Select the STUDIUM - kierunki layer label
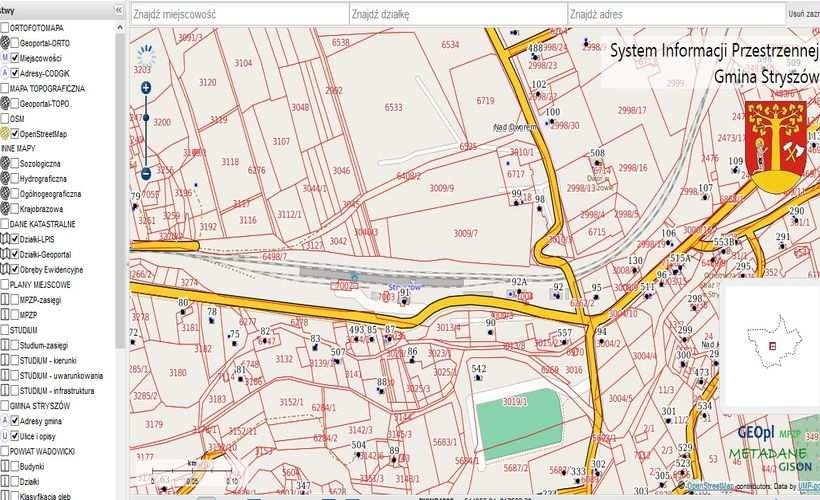820x500 pixels. [x=60, y=360]
